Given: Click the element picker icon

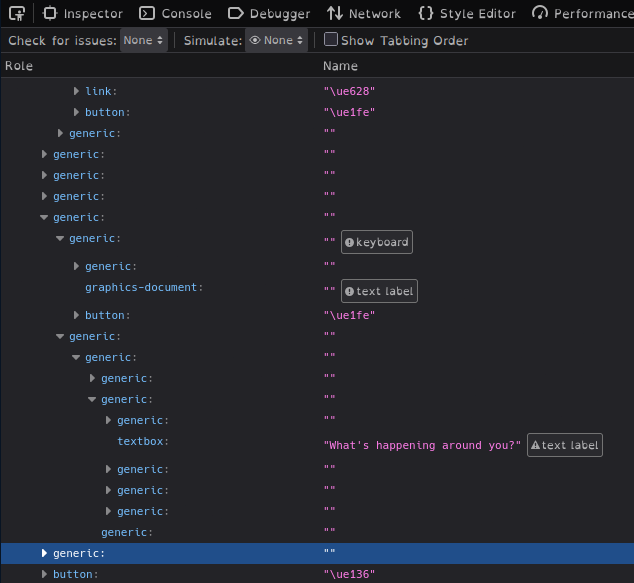Looking at the screenshot, I should click(x=16, y=13).
